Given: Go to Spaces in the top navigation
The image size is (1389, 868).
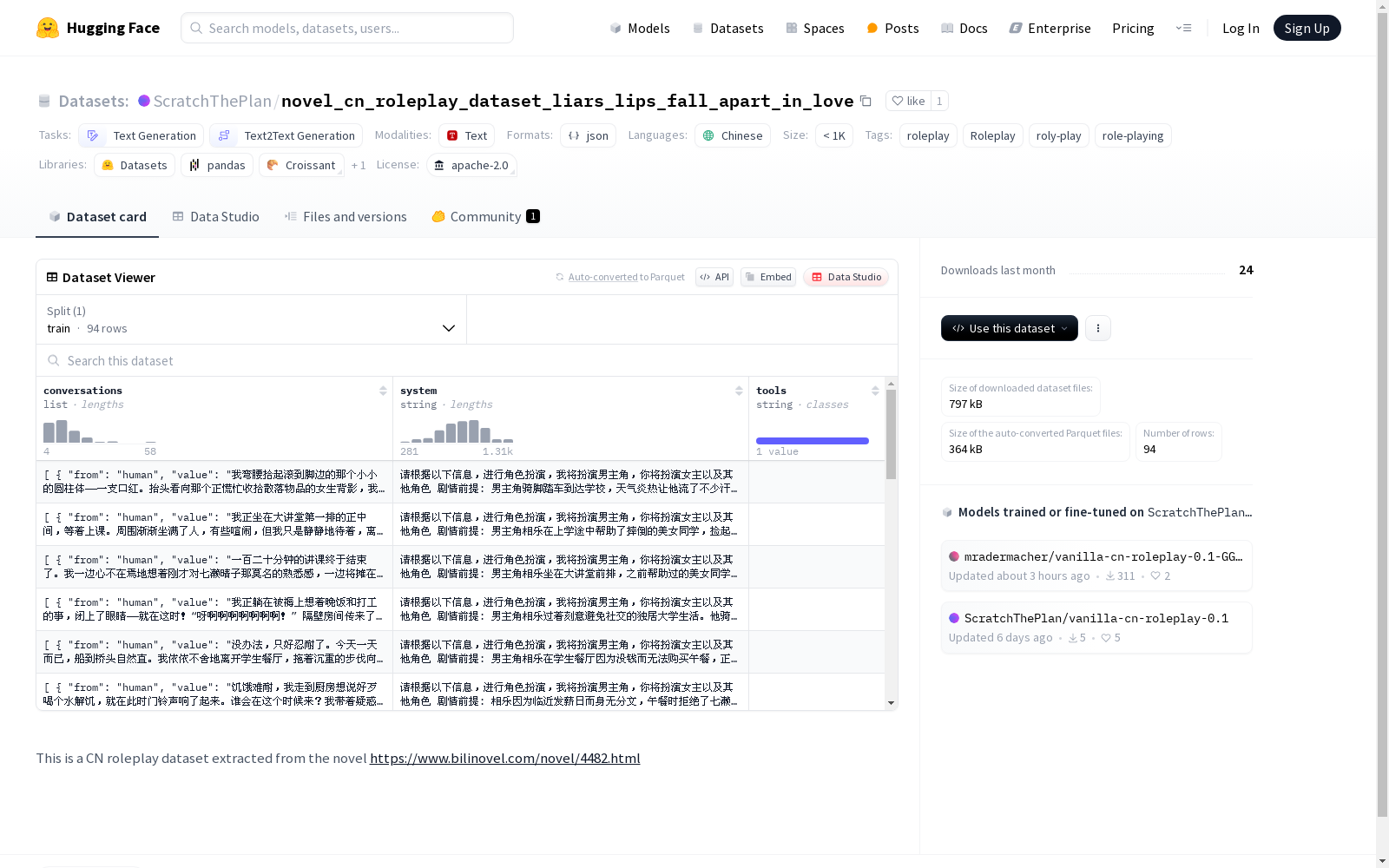Looking at the screenshot, I should [x=815, y=28].
